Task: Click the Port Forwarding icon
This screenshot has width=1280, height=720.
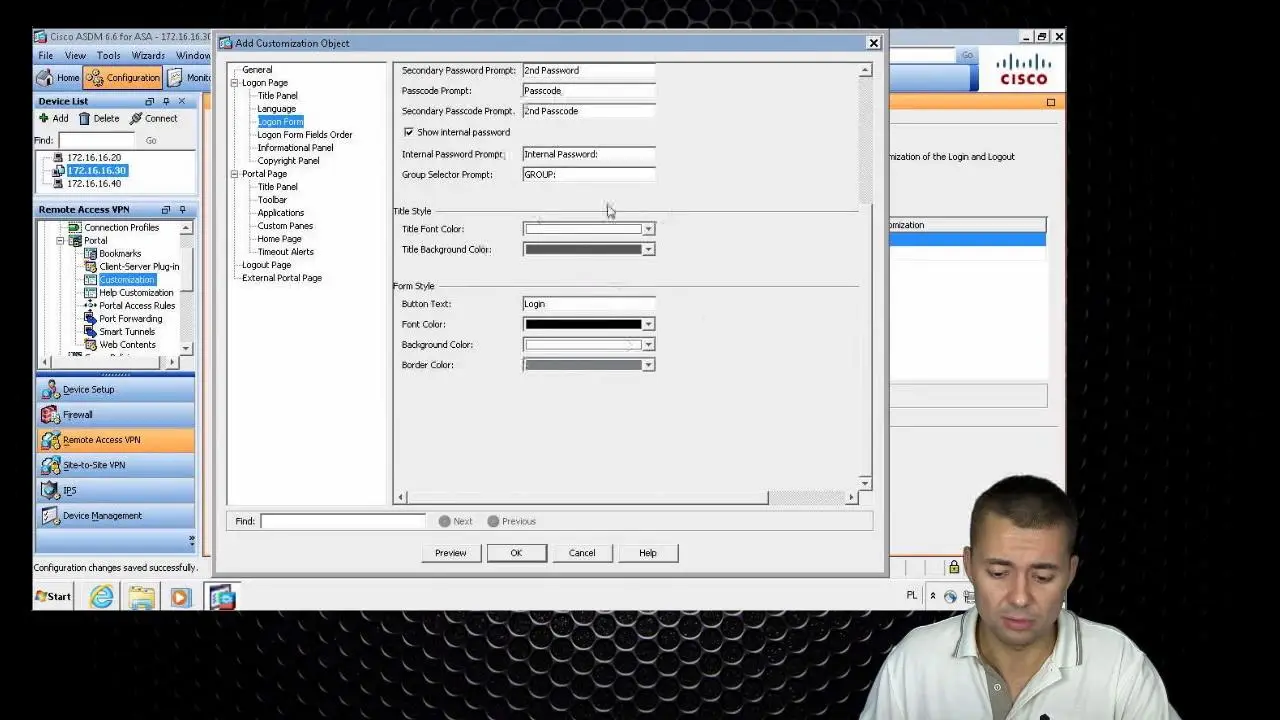Action: pyautogui.click(x=90, y=318)
